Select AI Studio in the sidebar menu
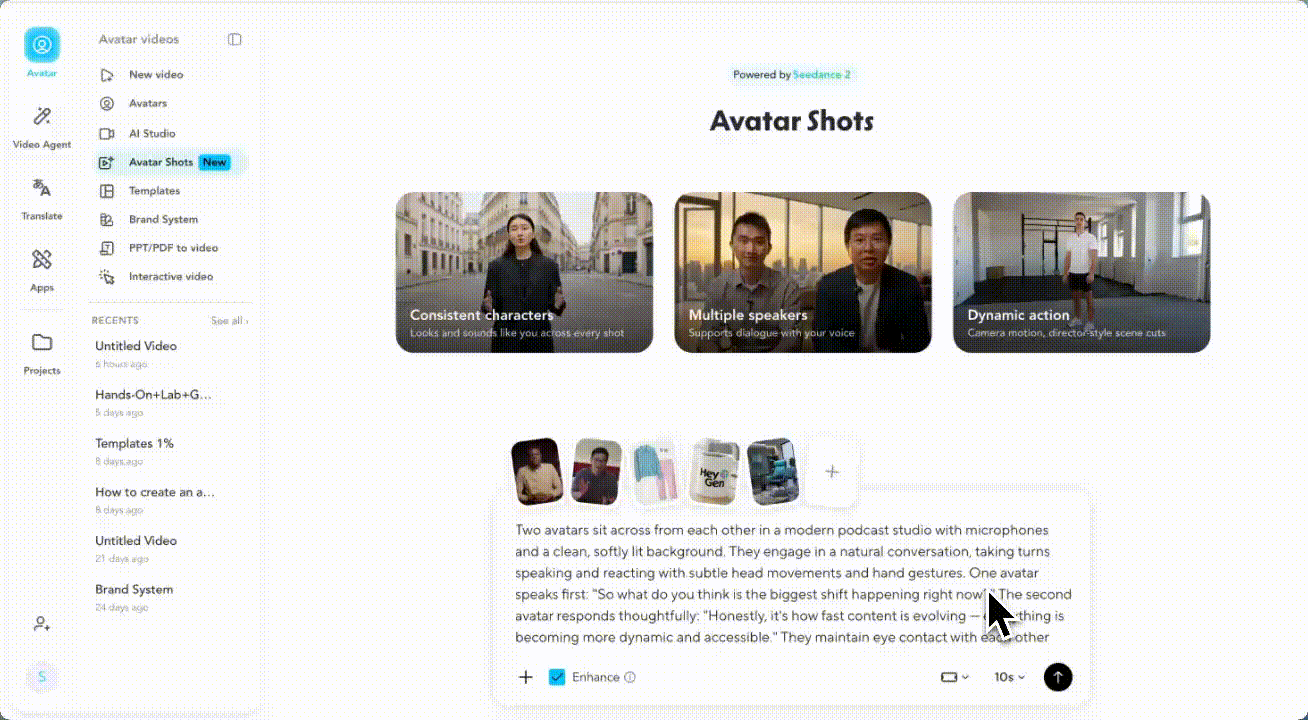The image size is (1308, 720). pyautogui.click(x=152, y=133)
